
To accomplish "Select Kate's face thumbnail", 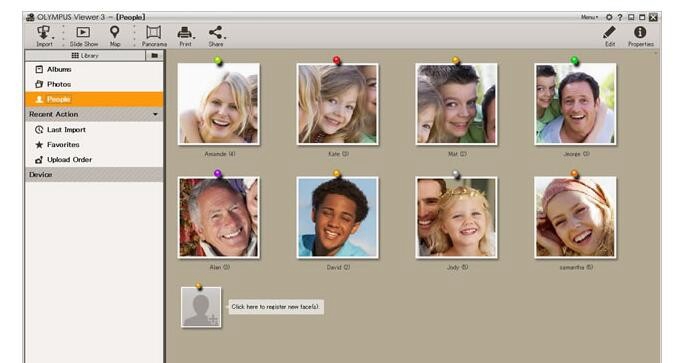I will (337, 104).
